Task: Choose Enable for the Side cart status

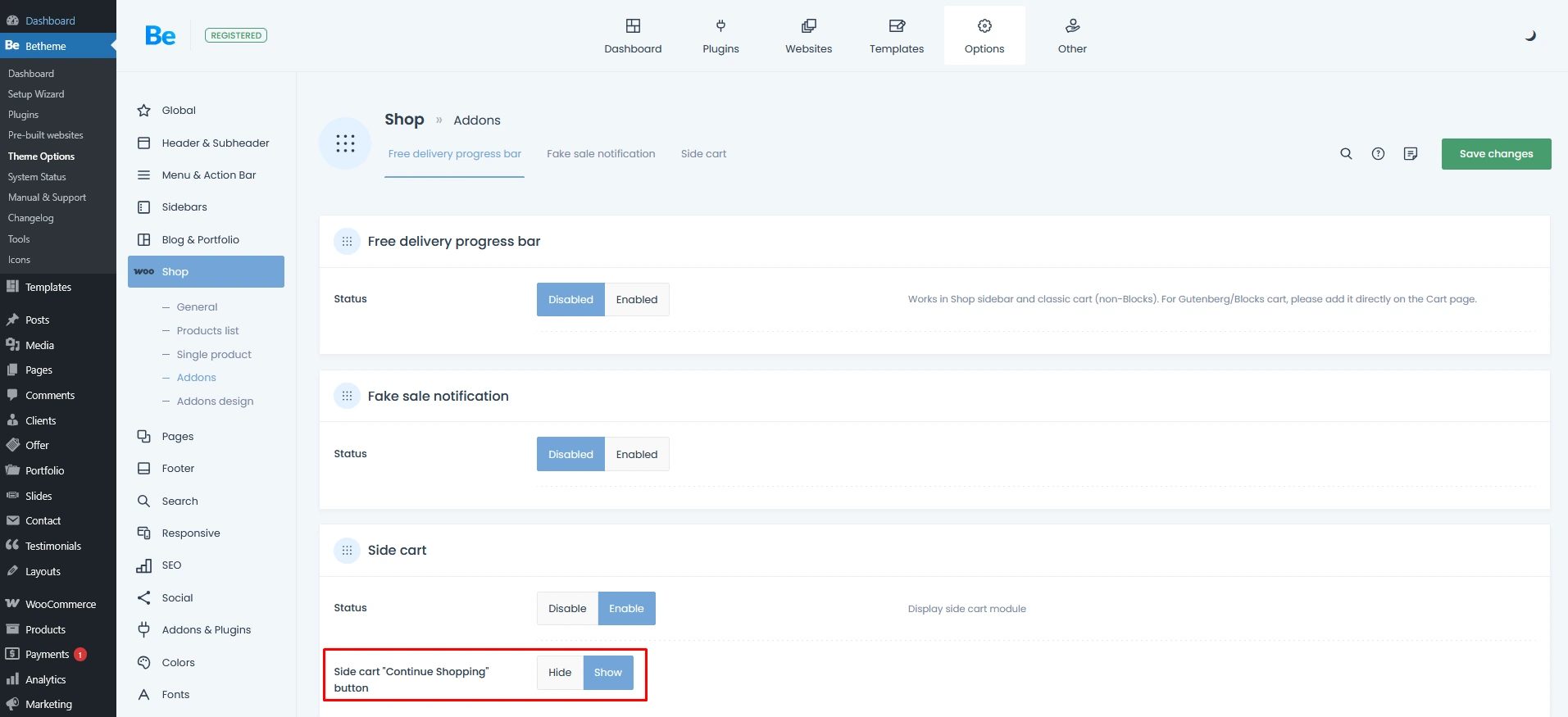Action: 626,609
